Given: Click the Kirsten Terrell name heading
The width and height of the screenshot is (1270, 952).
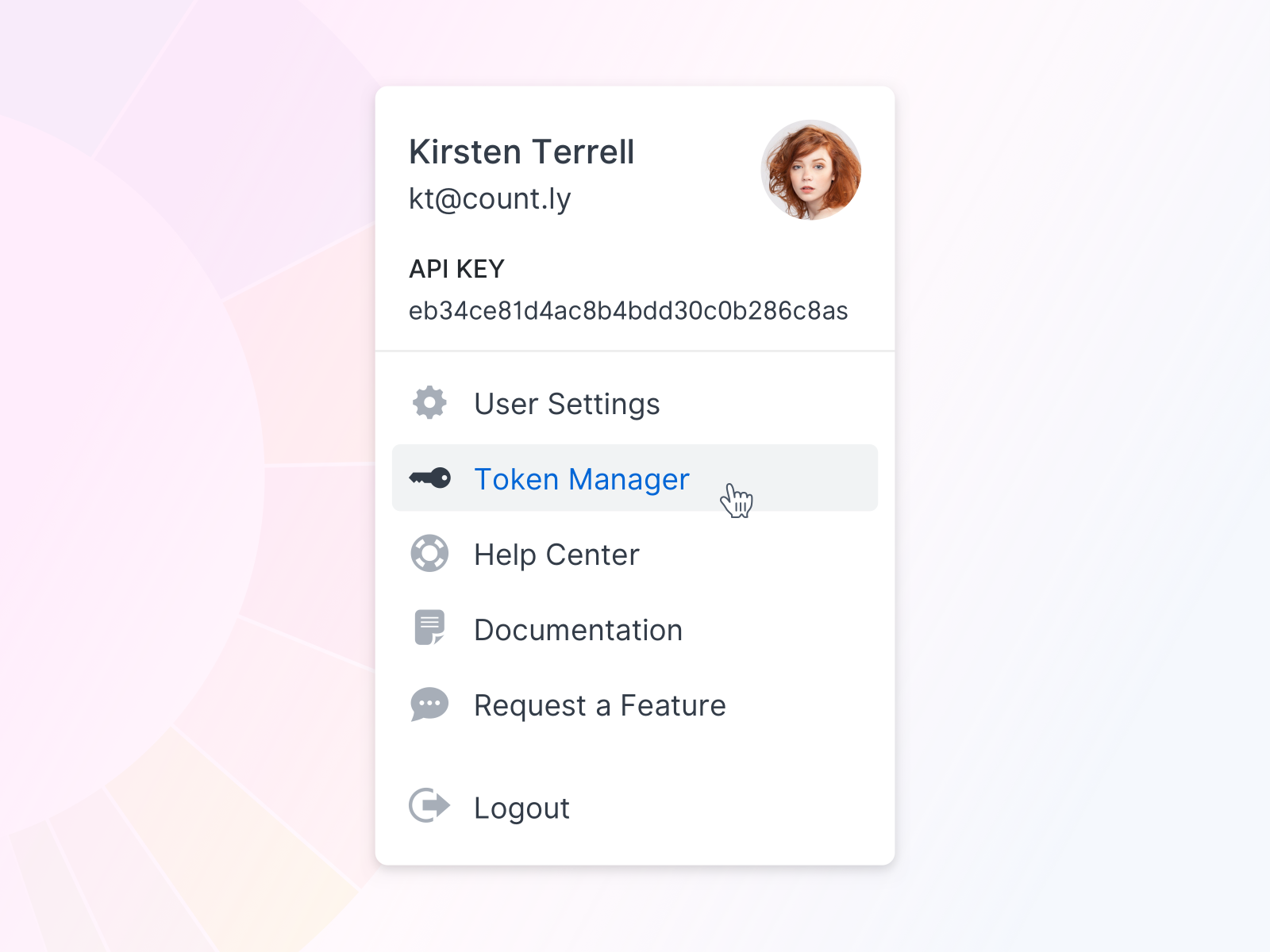Looking at the screenshot, I should pos(521,152).
